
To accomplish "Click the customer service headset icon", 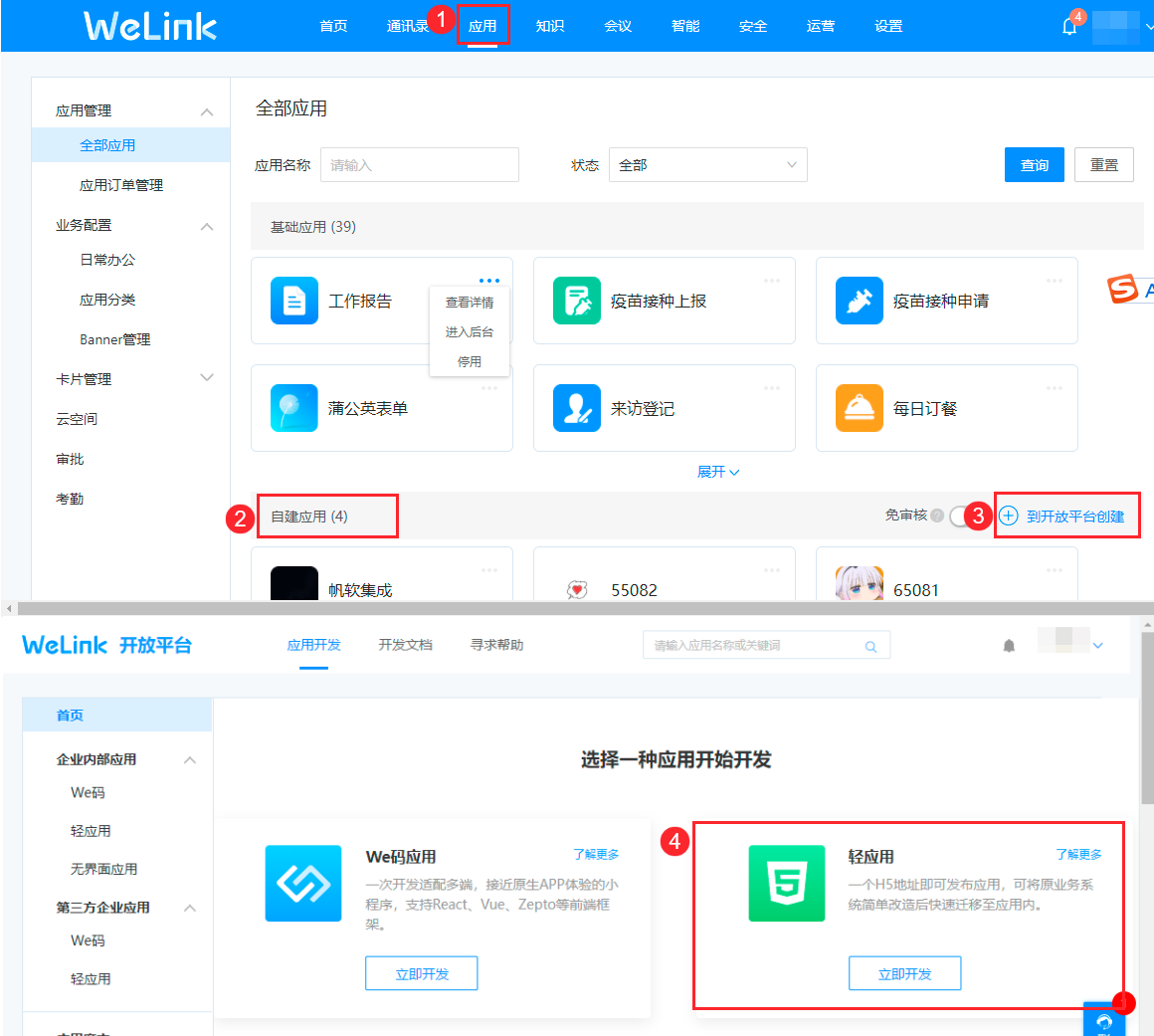I will click(1104, 1021).
